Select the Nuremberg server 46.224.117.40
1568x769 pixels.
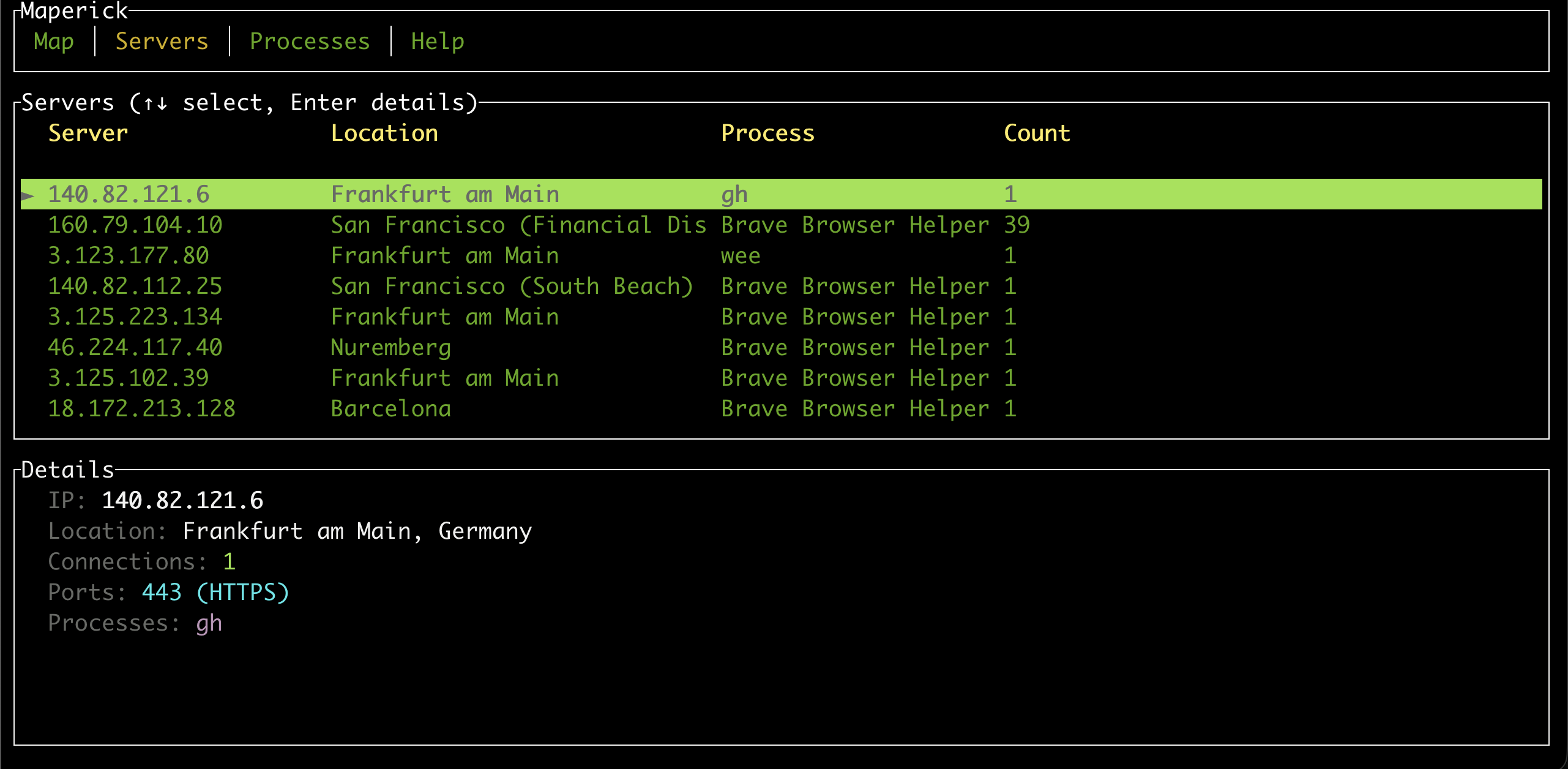pyautogui.click(x=136, y=347)
